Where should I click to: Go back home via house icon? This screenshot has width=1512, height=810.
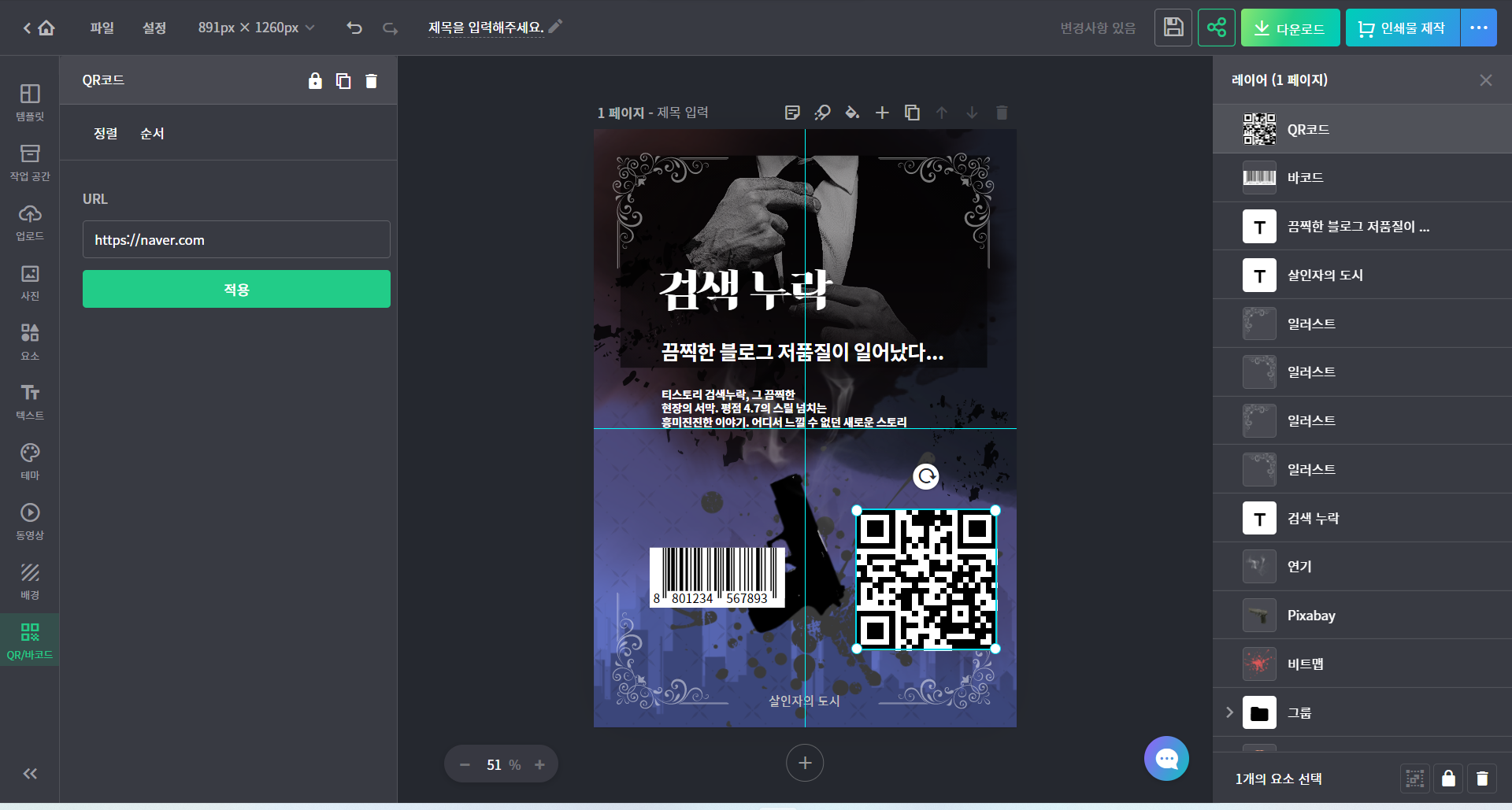(46, 28)
